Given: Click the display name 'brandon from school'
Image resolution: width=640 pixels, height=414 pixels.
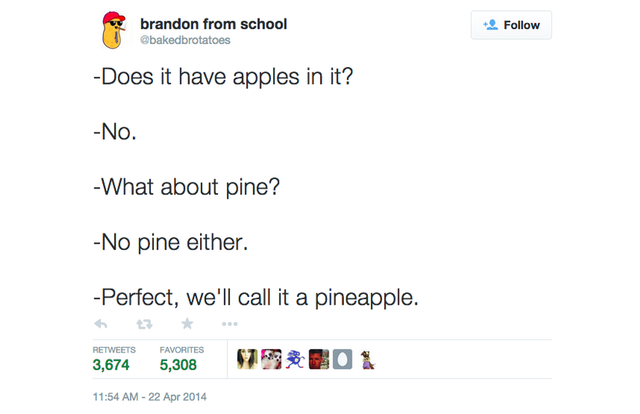Looking at the screenshot, I should (x=213, y=23).
